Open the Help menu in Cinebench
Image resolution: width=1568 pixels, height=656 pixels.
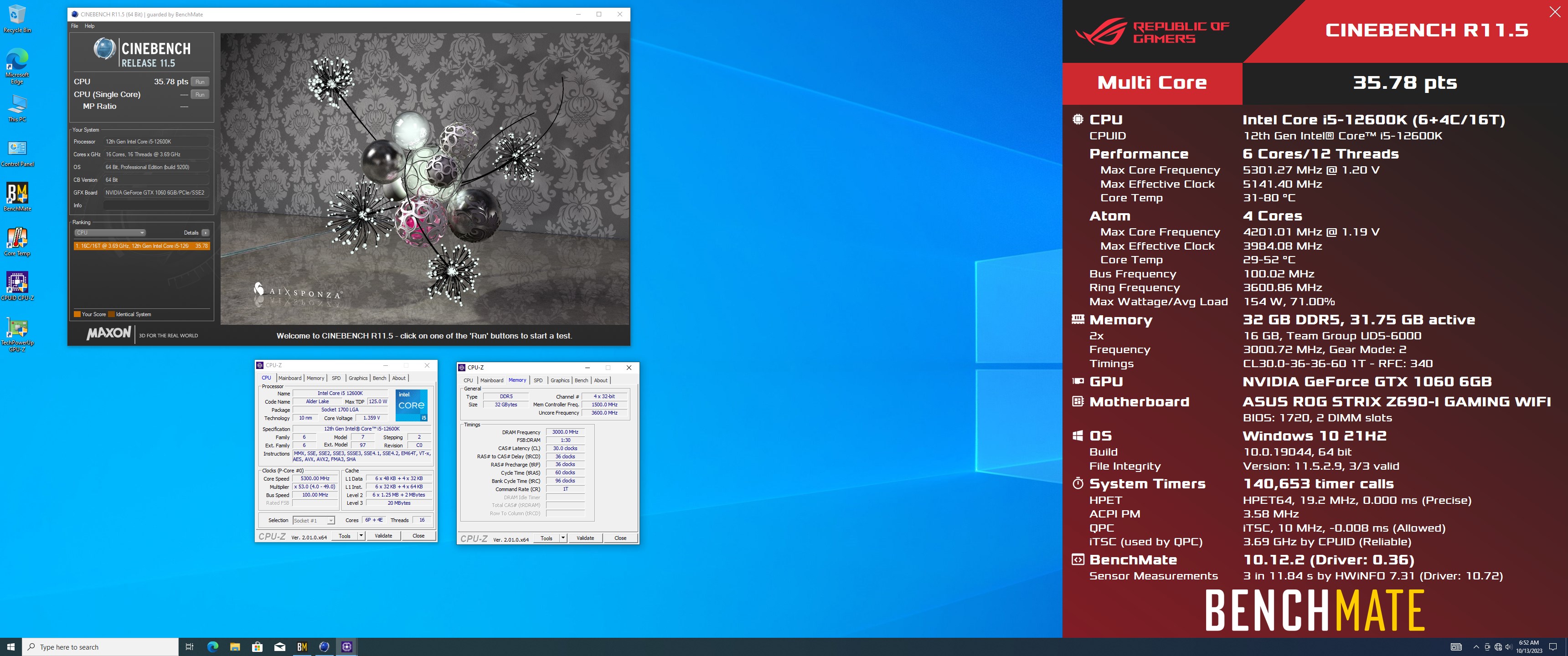89,26
